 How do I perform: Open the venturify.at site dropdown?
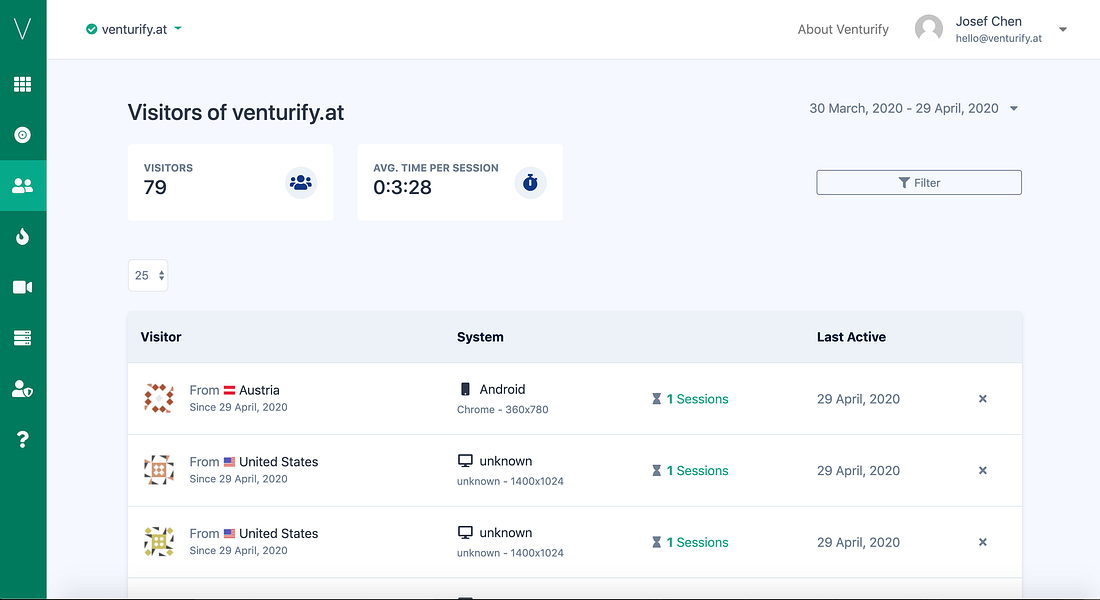tap(134, 29)
